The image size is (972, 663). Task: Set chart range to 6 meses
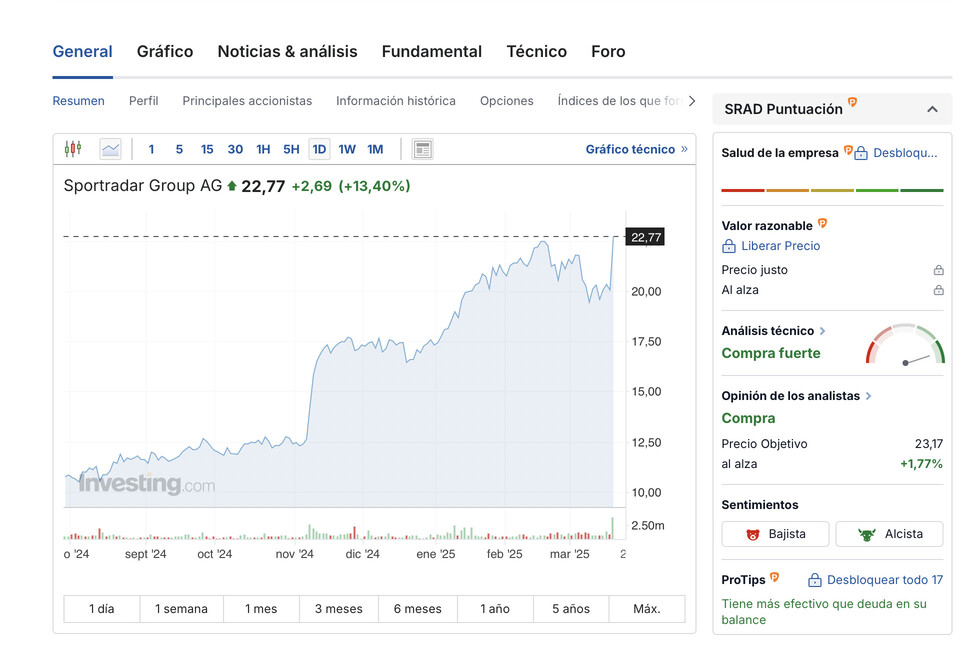(x=418, y=608)
